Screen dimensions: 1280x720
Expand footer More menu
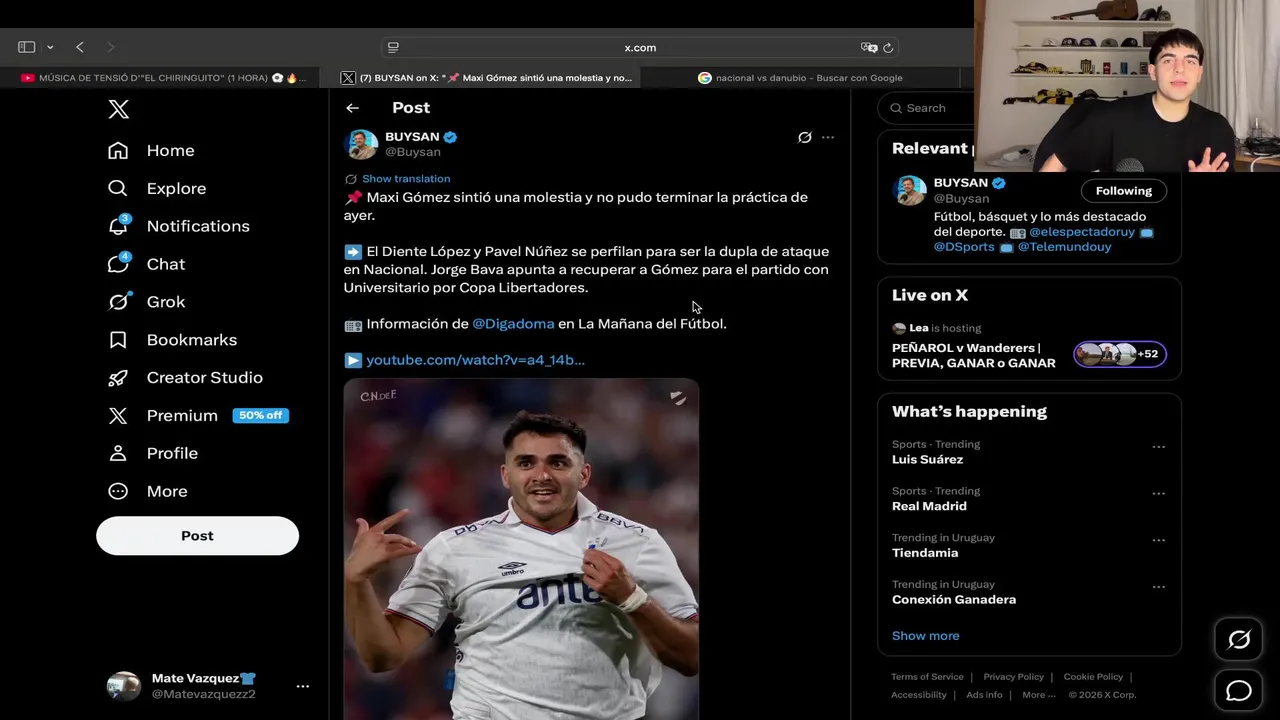coord(1038,695)
